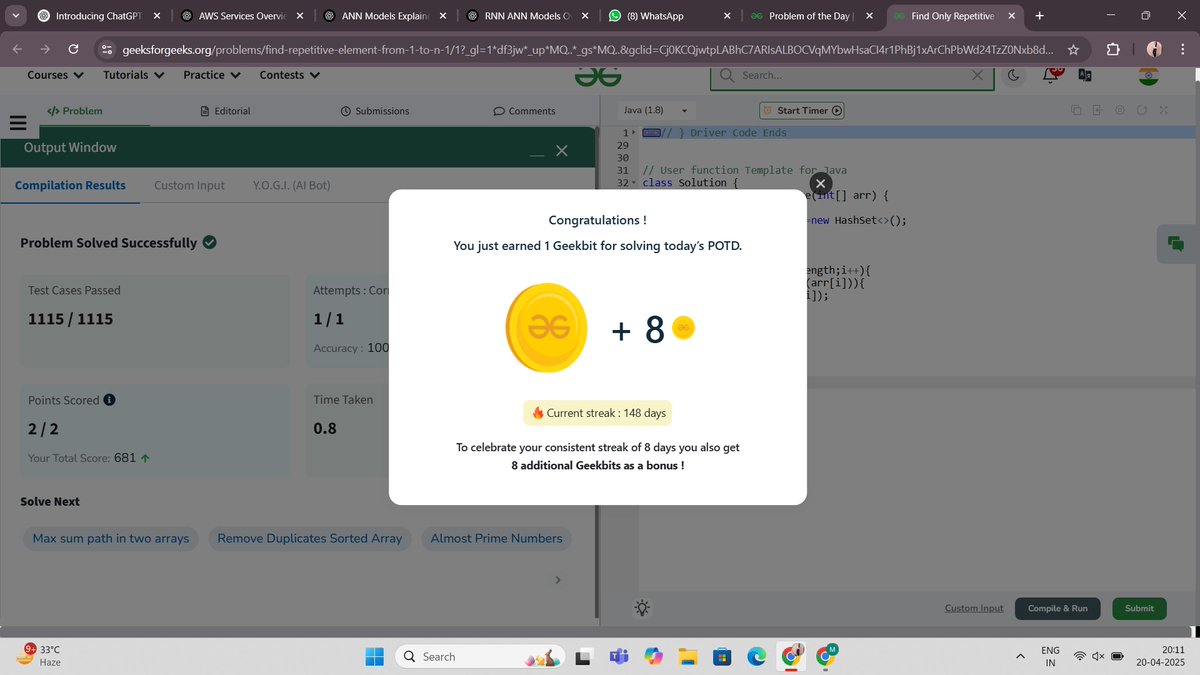
Task: Switch to ANN Models Explained browser tab
Action: 386,16
